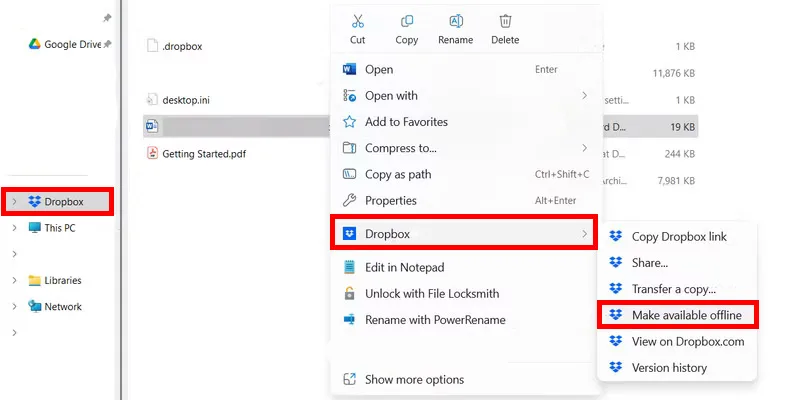800x400 pixels.
Task: Click the Google Drive icon in sidebar
Action: (34, 44)
